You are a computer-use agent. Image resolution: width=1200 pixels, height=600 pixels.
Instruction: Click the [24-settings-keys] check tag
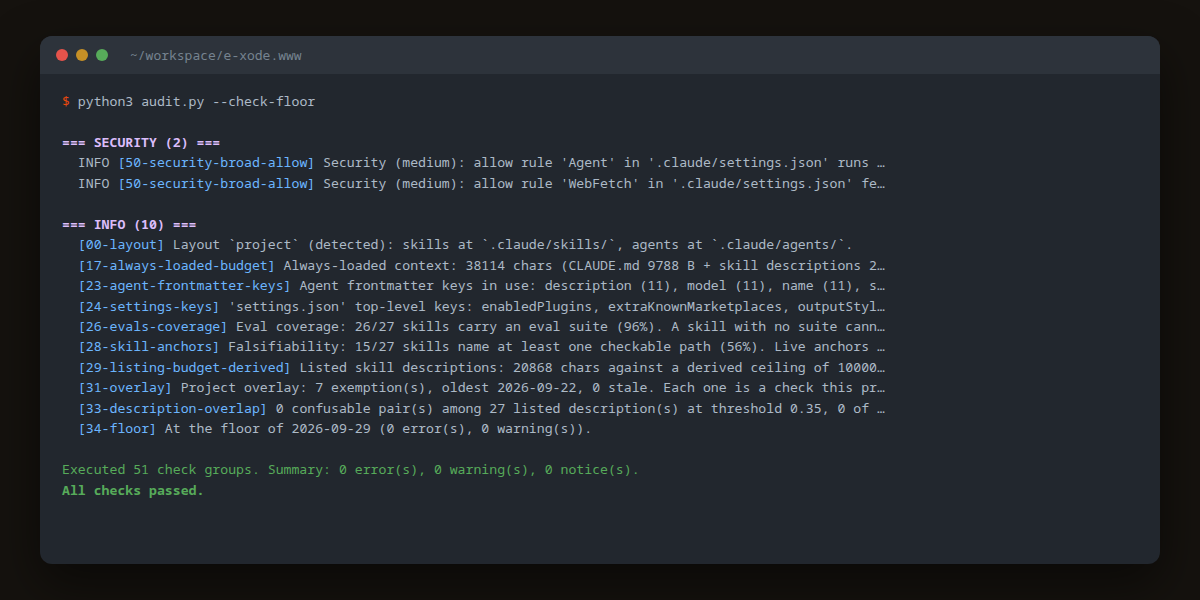pyautogui.click(x=149, y=307)
